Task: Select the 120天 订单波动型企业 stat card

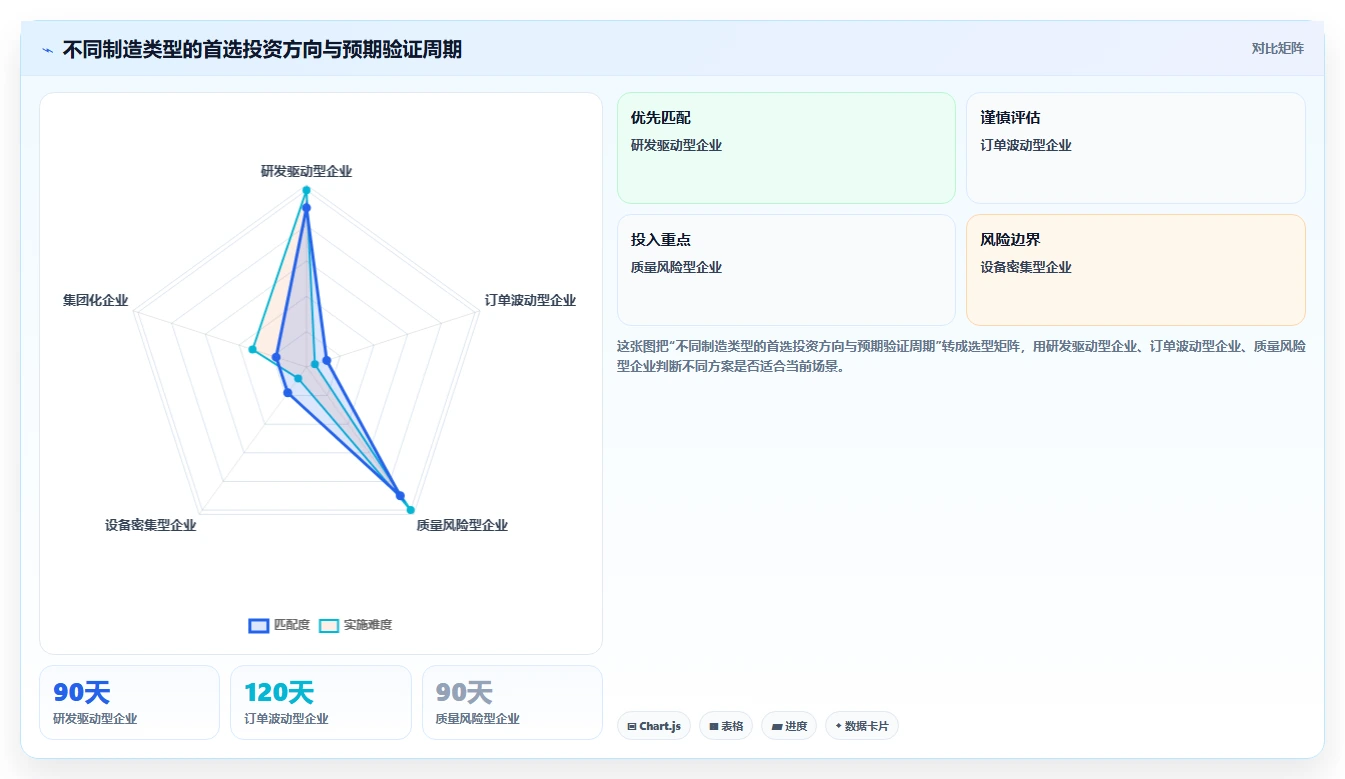Action: coord(321,703)
